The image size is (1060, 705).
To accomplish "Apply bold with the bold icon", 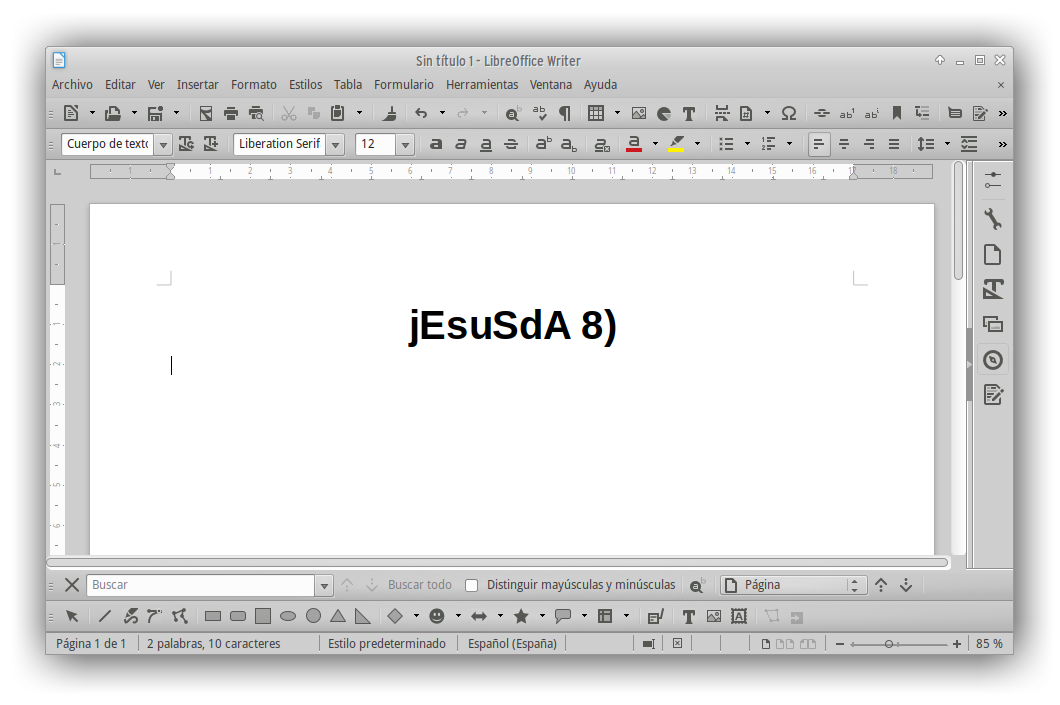I will 436,144.
